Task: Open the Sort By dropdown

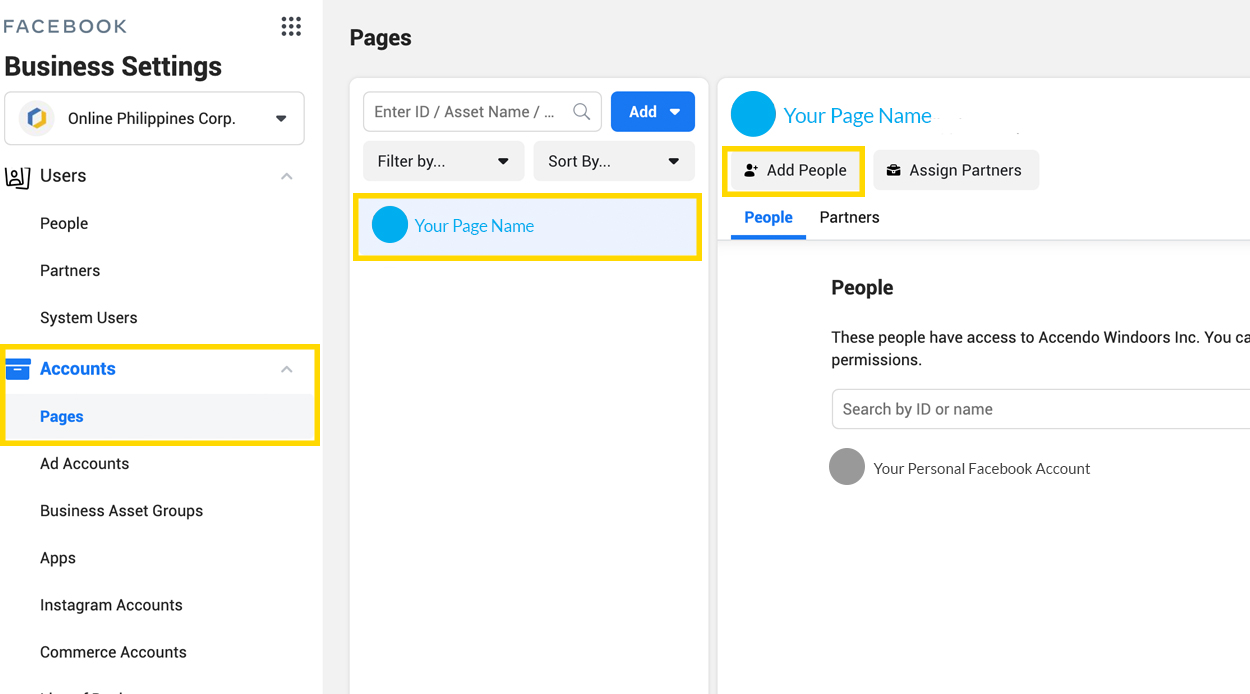Action: (x=613, y=161)
